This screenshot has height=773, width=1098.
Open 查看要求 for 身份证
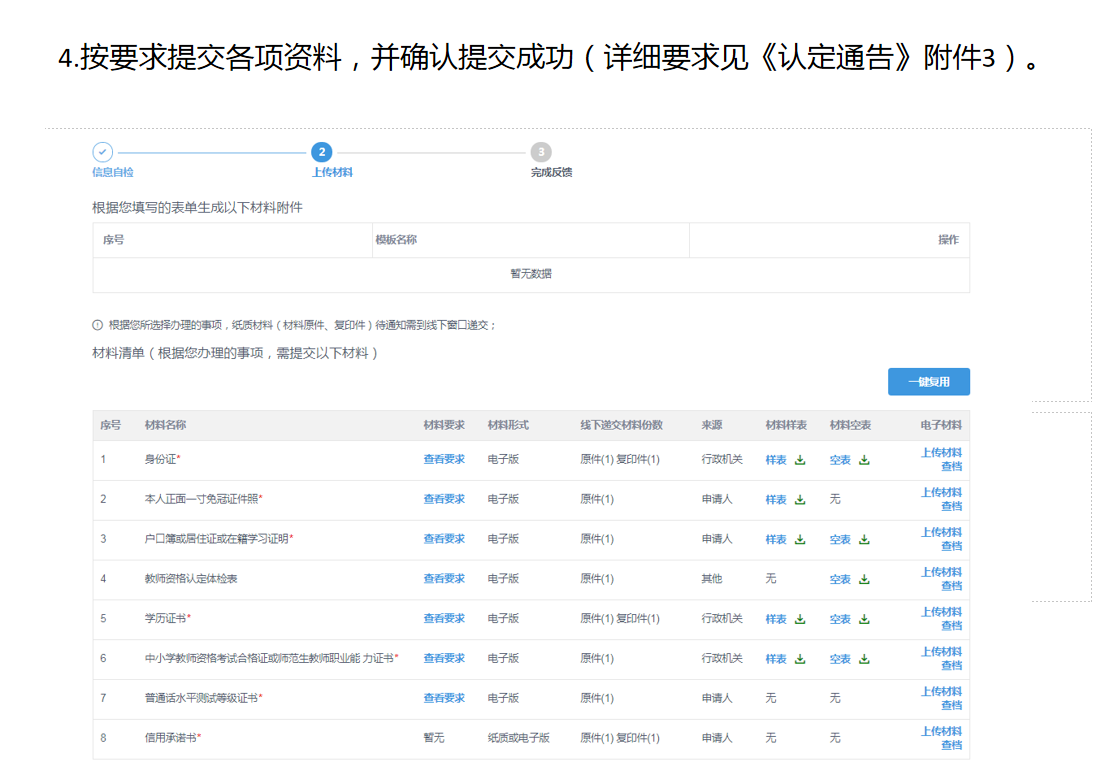pos(444,459)
